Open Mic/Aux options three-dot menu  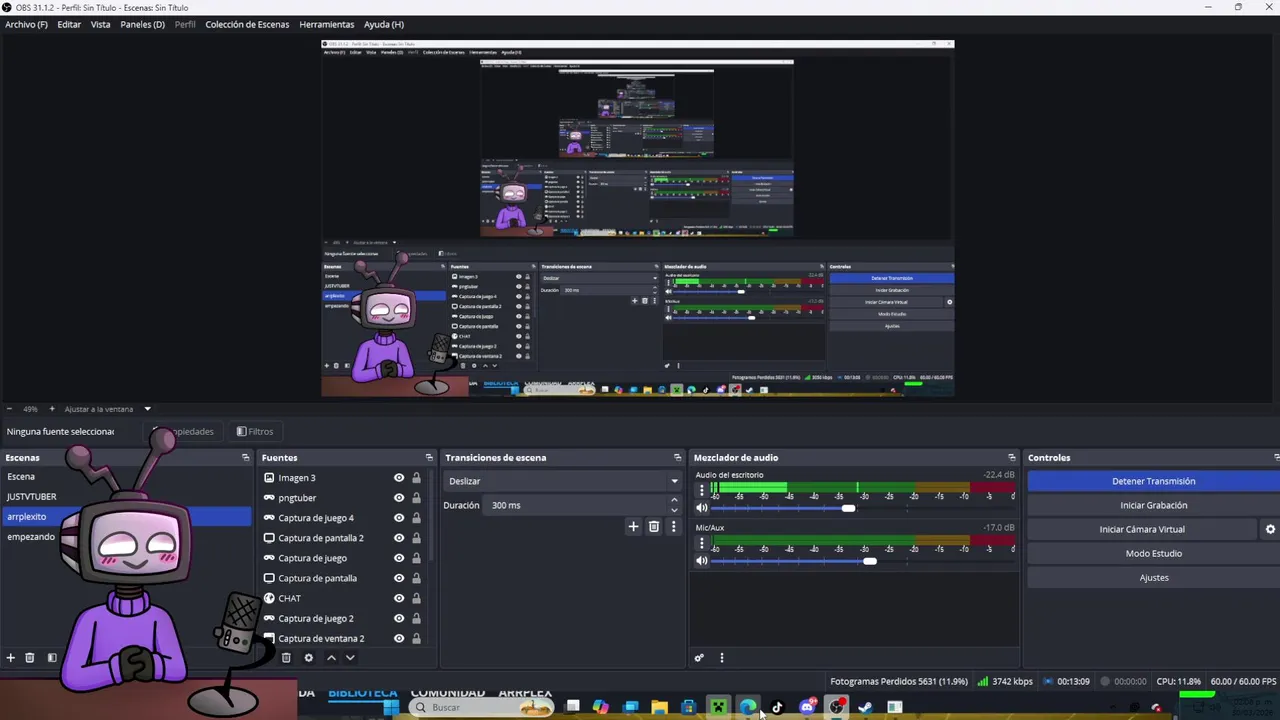click(702, 543)
